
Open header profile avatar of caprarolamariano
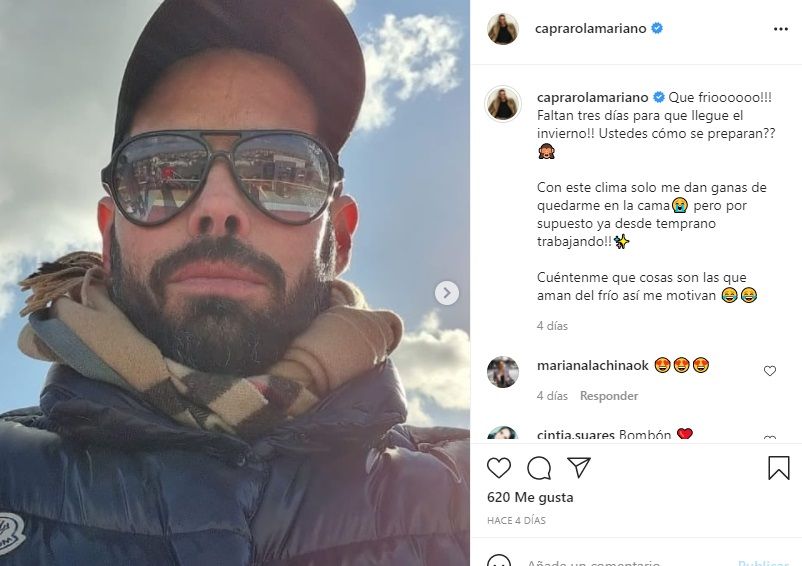503,29
